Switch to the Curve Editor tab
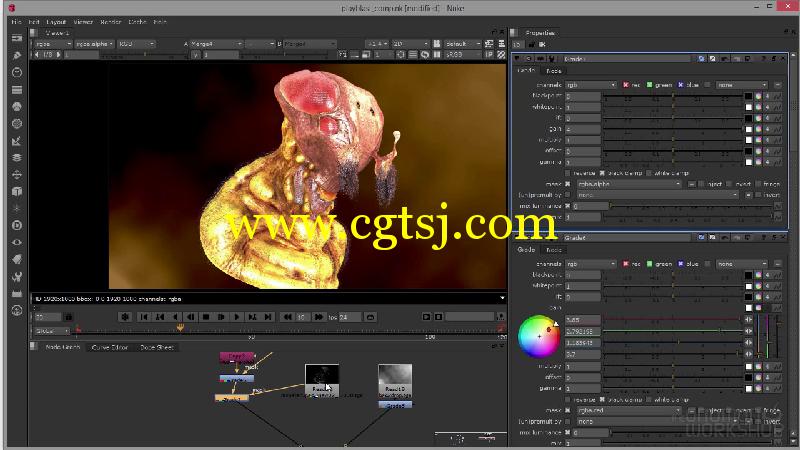800x450 pixels. [x=110, y=347]
